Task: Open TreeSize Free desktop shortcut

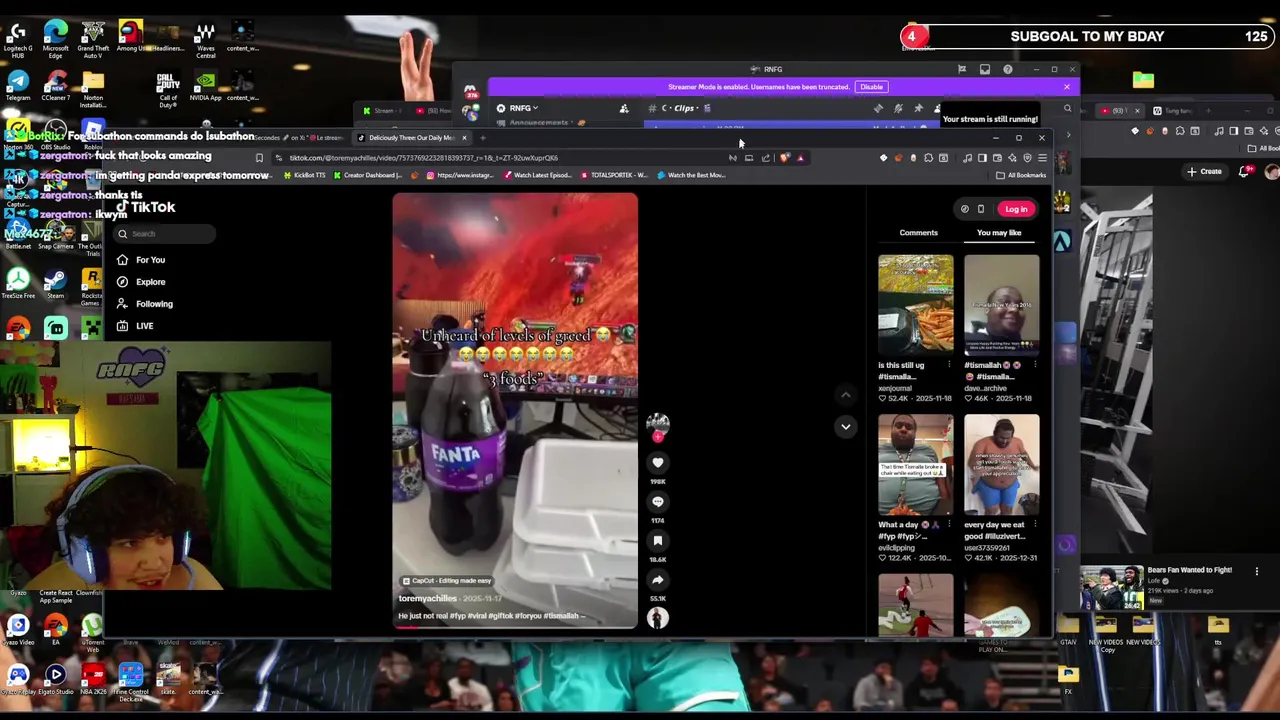Action: (18, 284)
